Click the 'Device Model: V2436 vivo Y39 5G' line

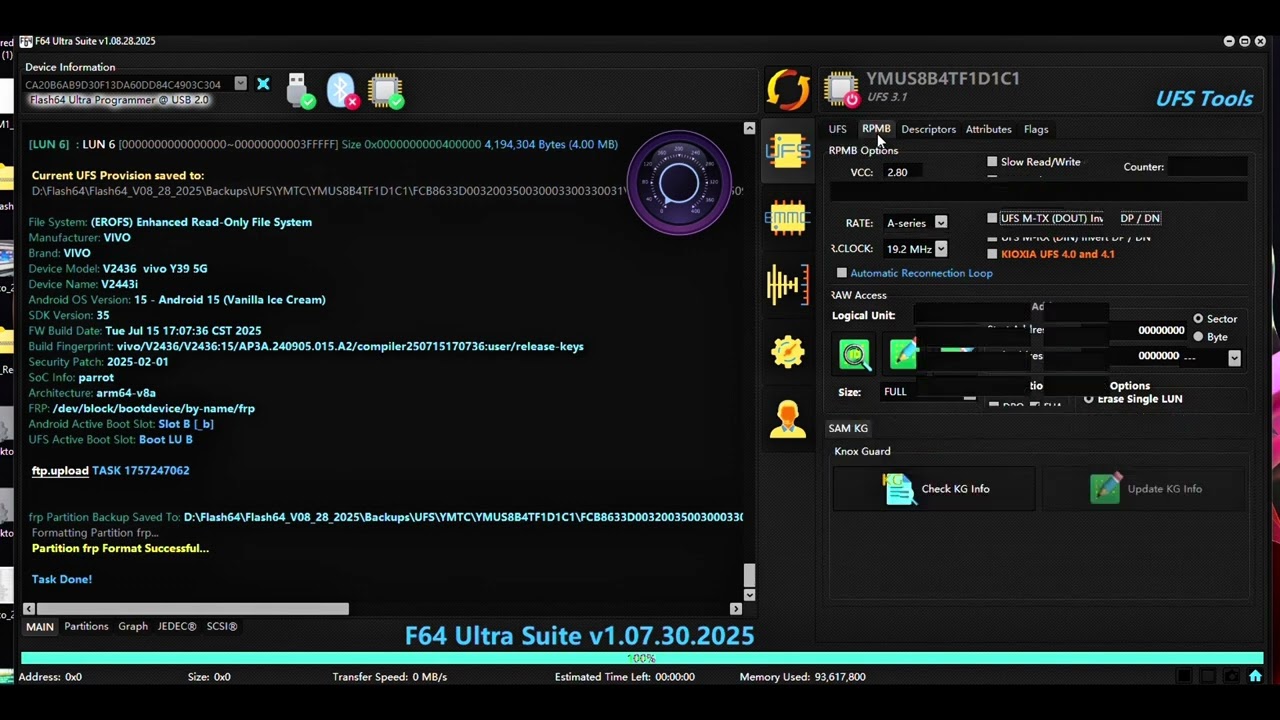pos(118,269)
